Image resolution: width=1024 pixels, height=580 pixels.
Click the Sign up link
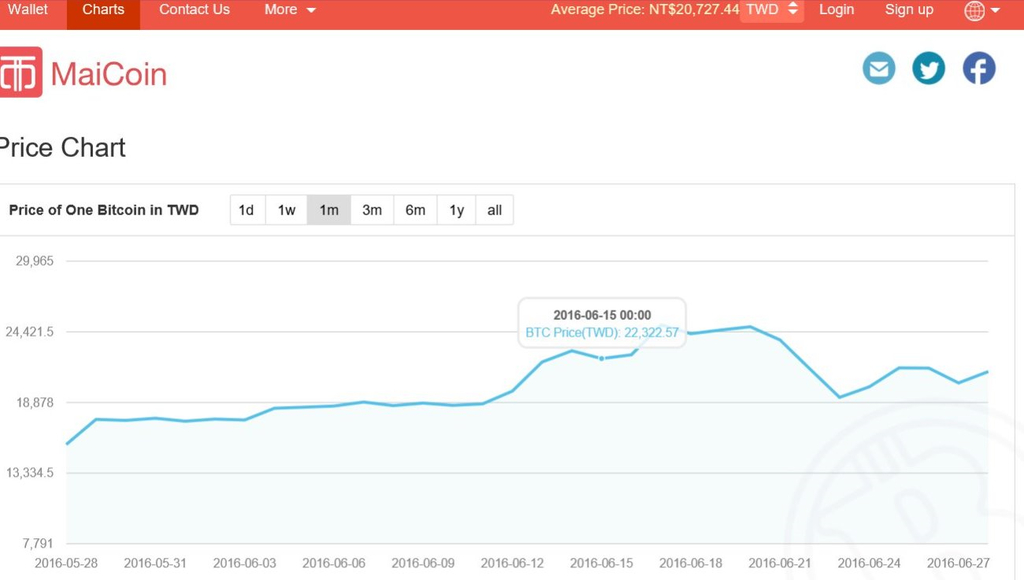tap(909, 10)
